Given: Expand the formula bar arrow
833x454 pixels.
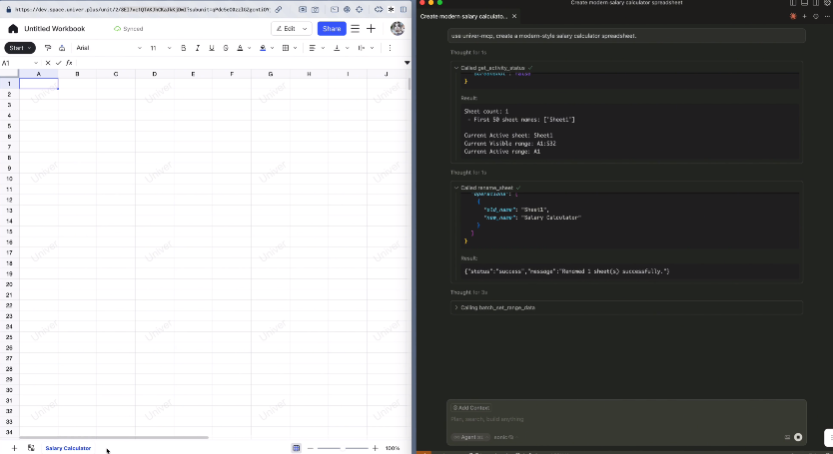Looking at the screenshot, I should (x=407, y=63).
